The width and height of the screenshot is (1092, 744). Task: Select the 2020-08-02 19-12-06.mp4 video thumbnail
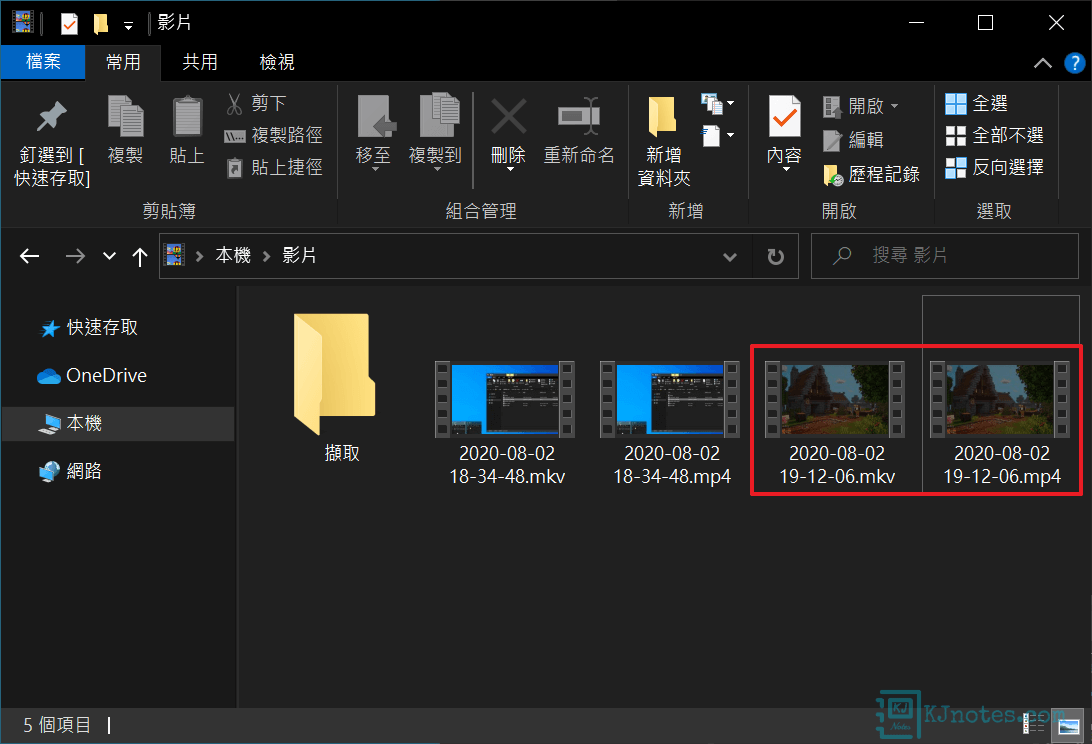pos(1001,400)
